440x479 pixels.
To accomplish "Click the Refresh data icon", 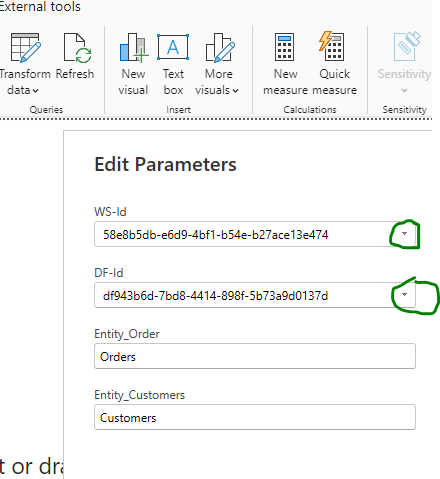I will pos(77,48).
